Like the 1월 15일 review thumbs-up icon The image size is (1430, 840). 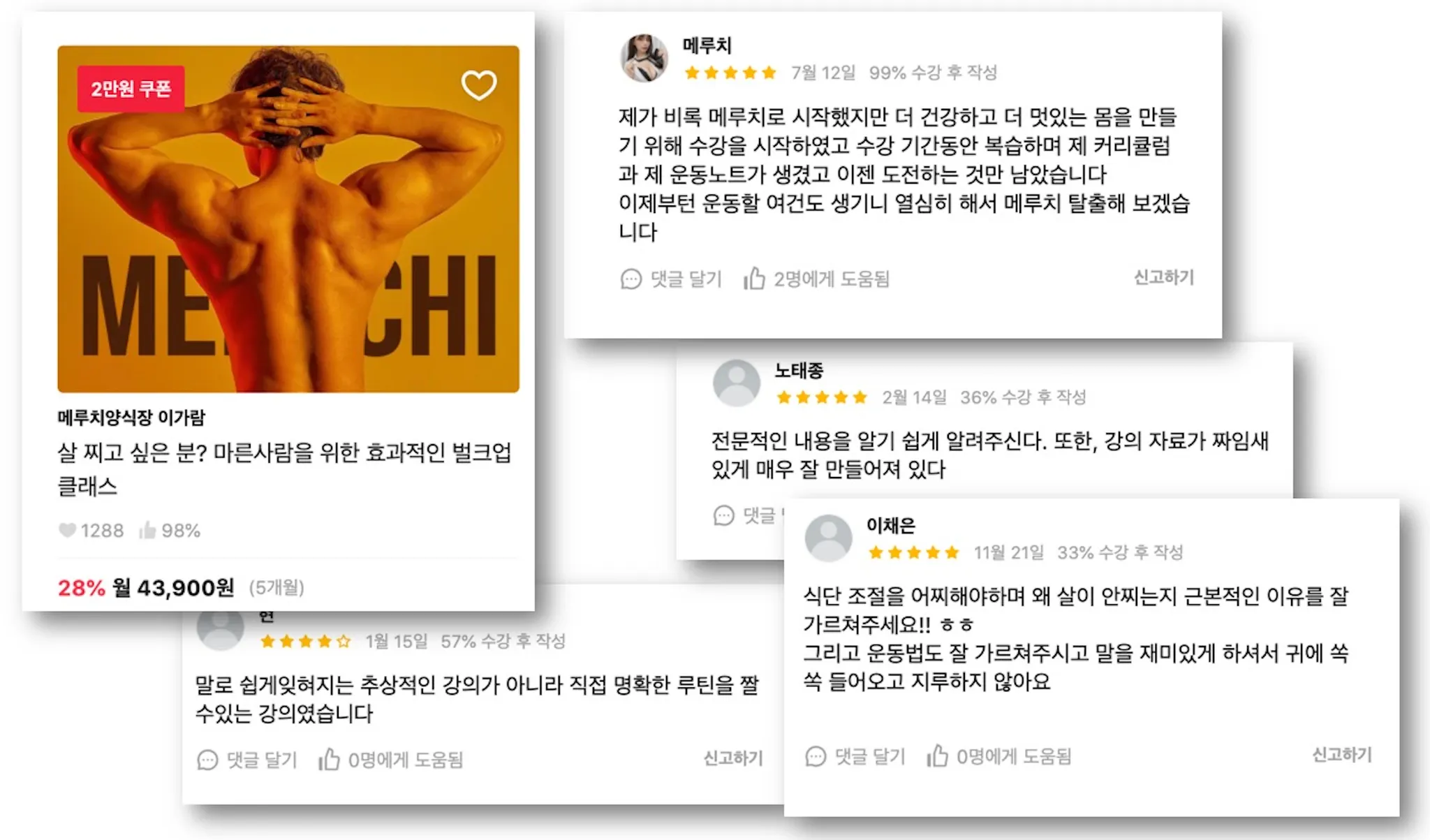click(x=329, y=759)
